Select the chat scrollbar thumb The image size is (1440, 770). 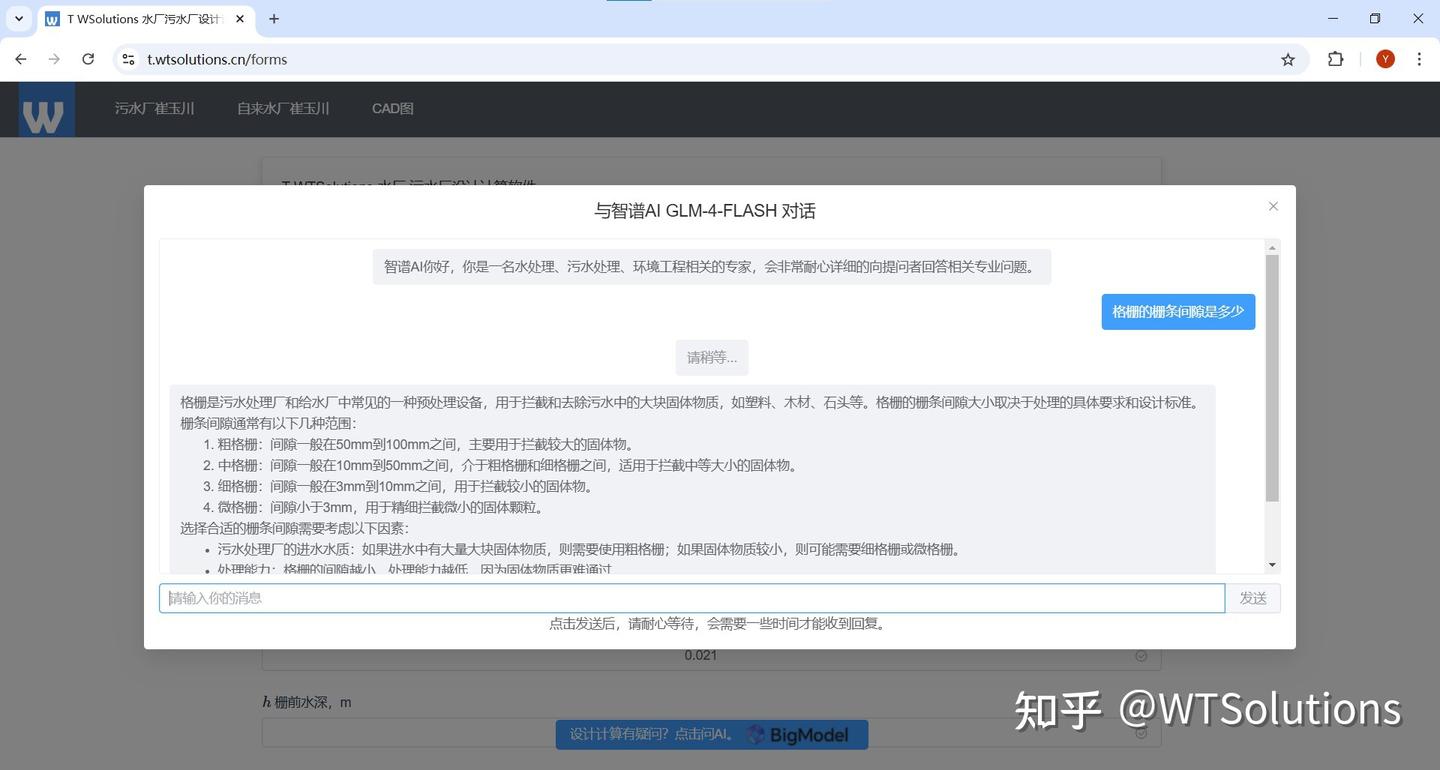pyautogui.click(x=1272, y=378)
